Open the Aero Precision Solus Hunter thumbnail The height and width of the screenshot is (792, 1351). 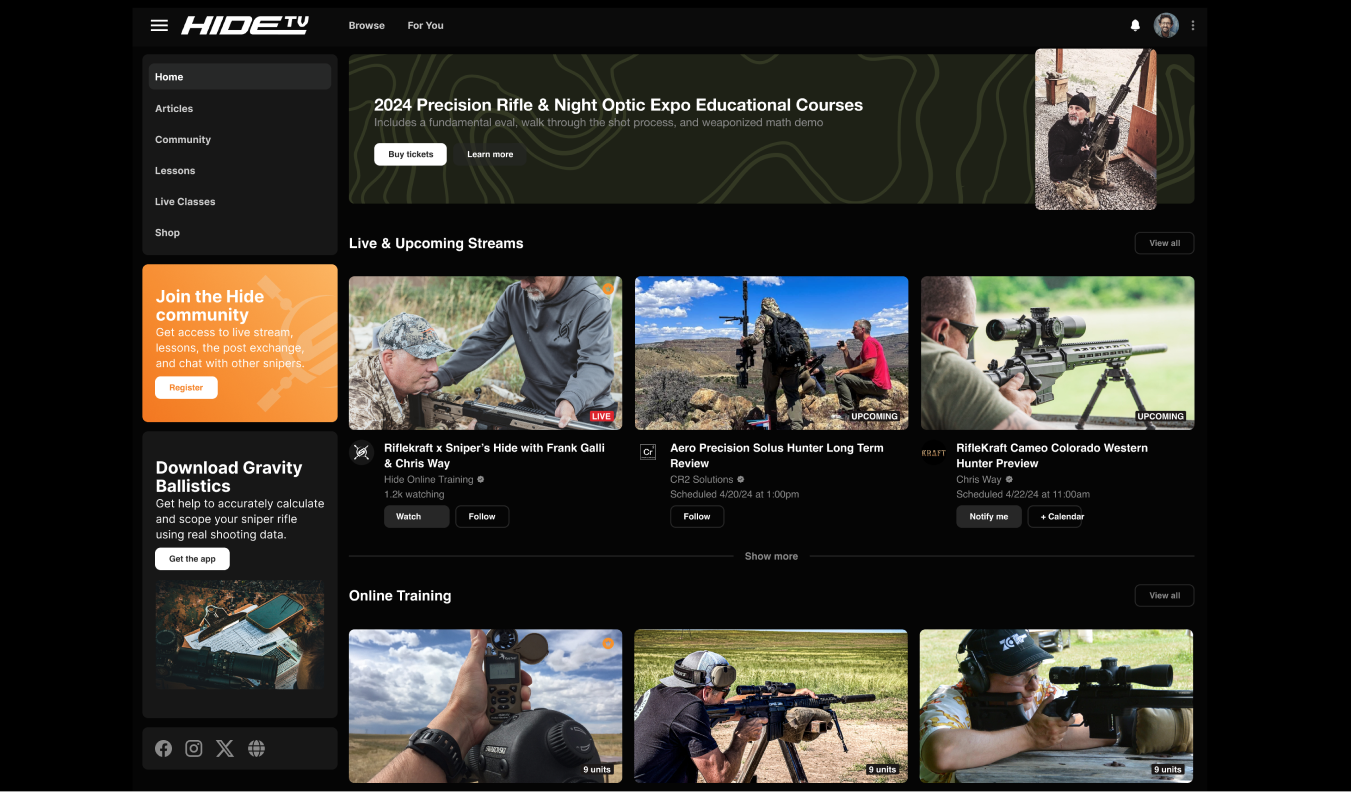[x=771, y=353]
